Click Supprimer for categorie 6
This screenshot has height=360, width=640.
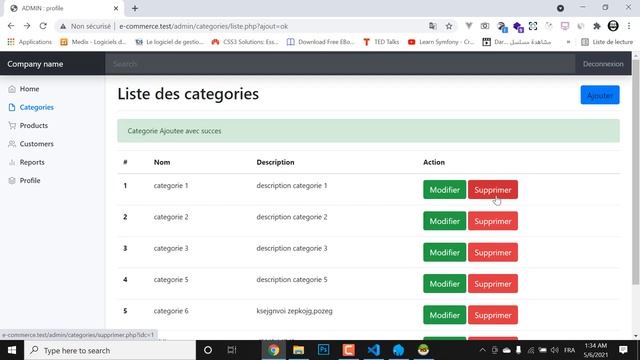point(493,316)
